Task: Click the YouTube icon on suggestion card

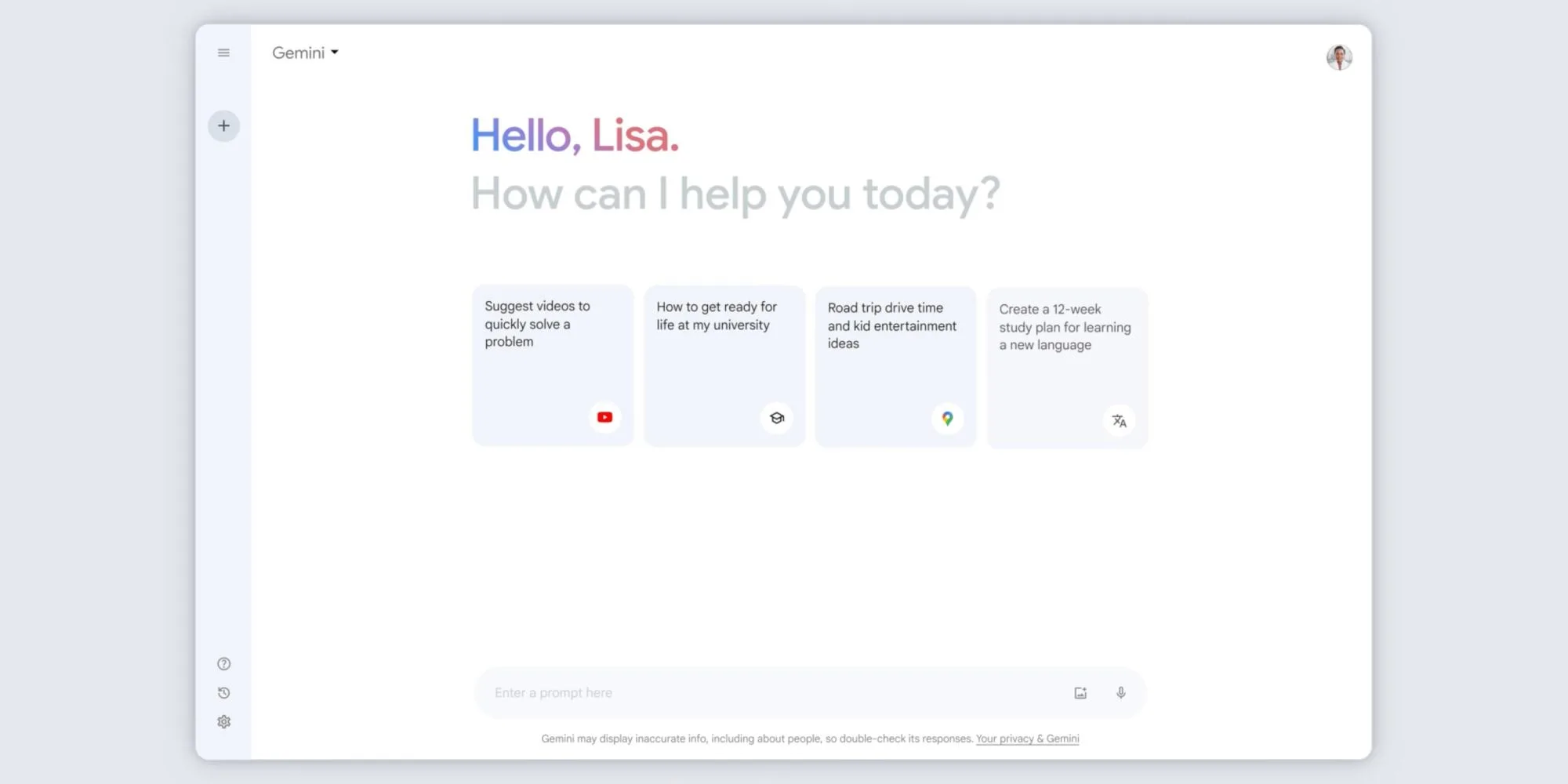Action: coord(604,418)
